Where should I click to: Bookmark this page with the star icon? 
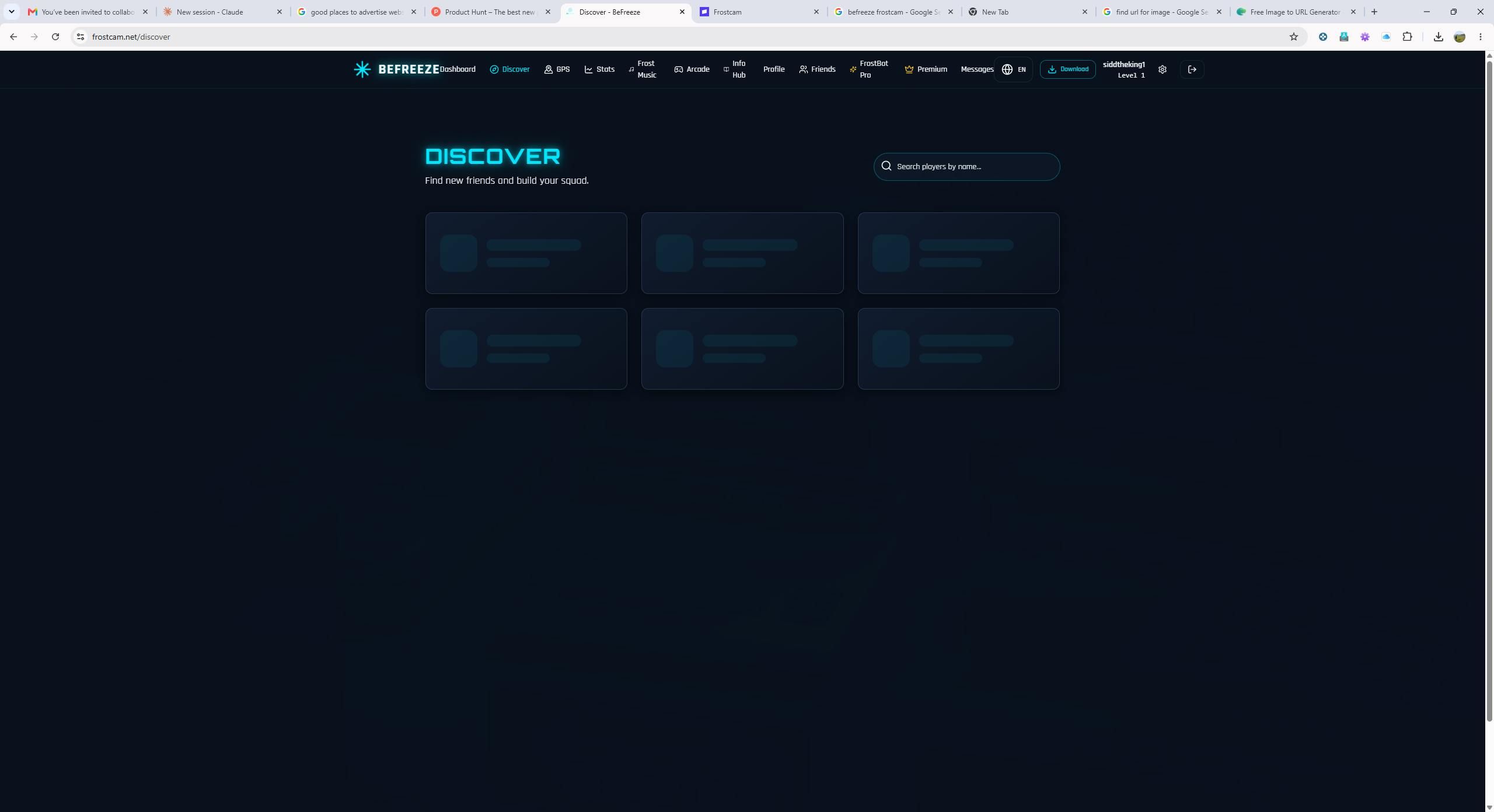(x=1293, y=37)
